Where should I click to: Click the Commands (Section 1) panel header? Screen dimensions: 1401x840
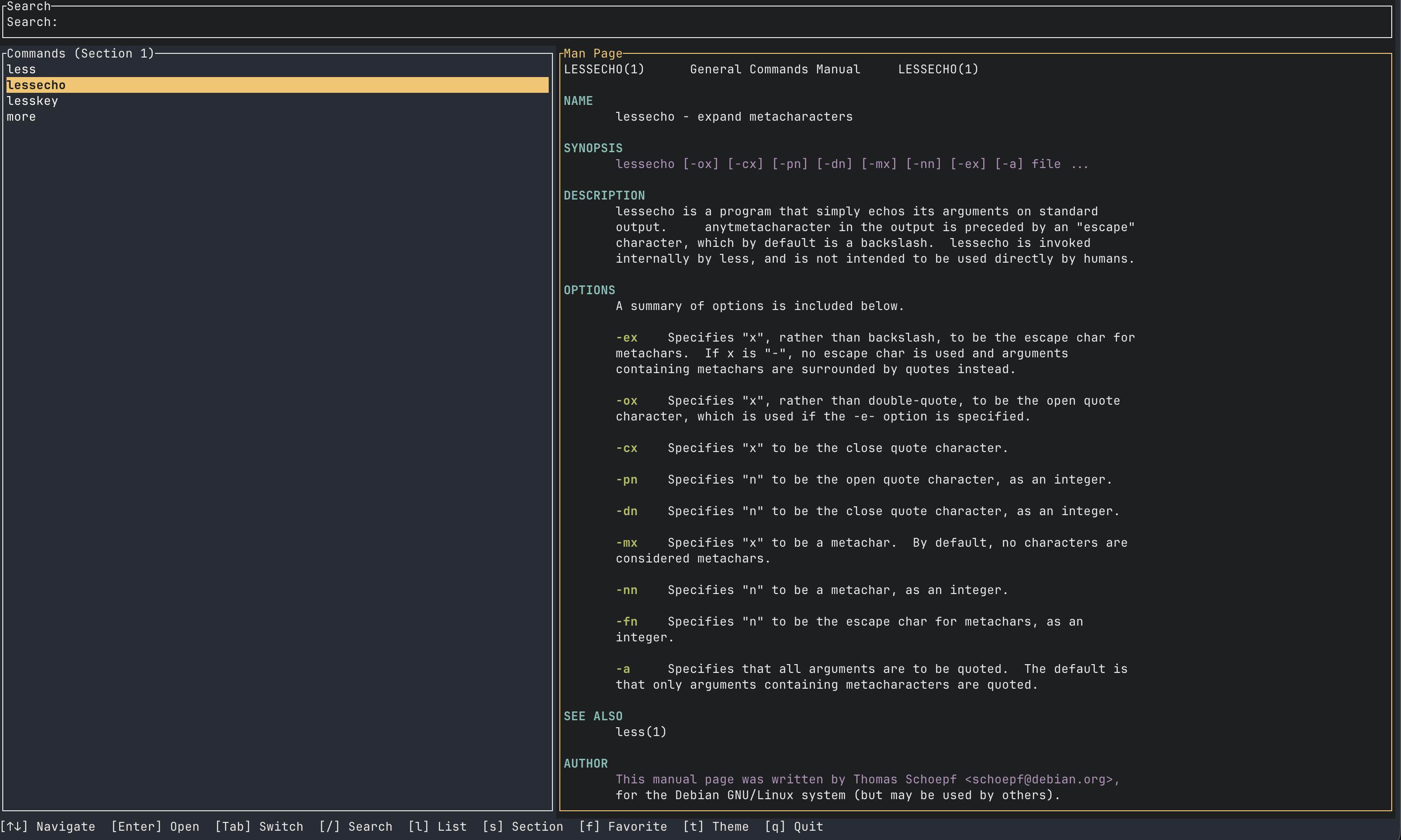(80, 53)
